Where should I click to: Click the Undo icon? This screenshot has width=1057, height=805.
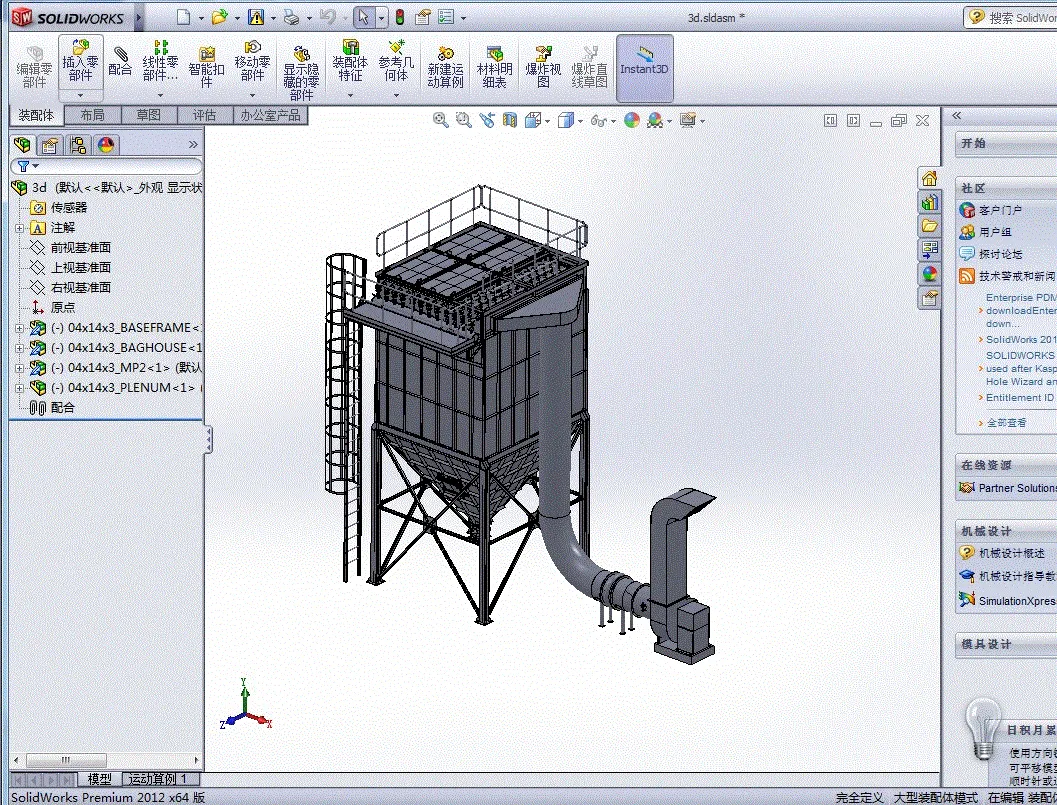pyautogui.click(x=328, y=17)
